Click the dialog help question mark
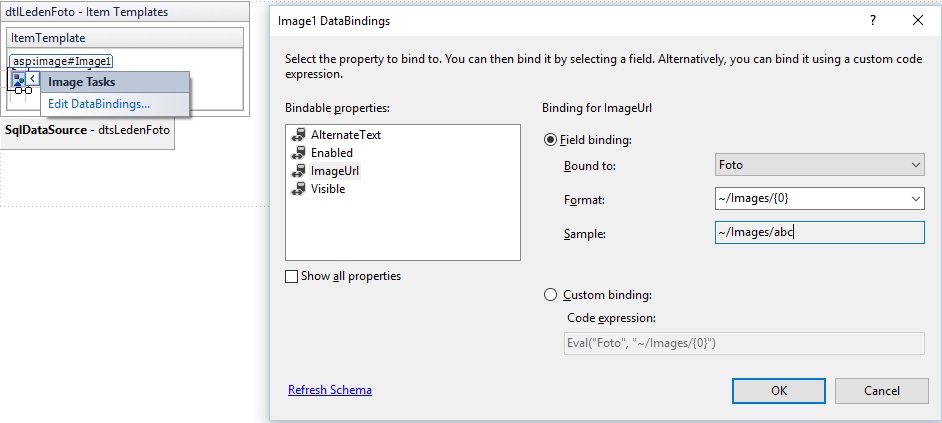 pos(873,21)
